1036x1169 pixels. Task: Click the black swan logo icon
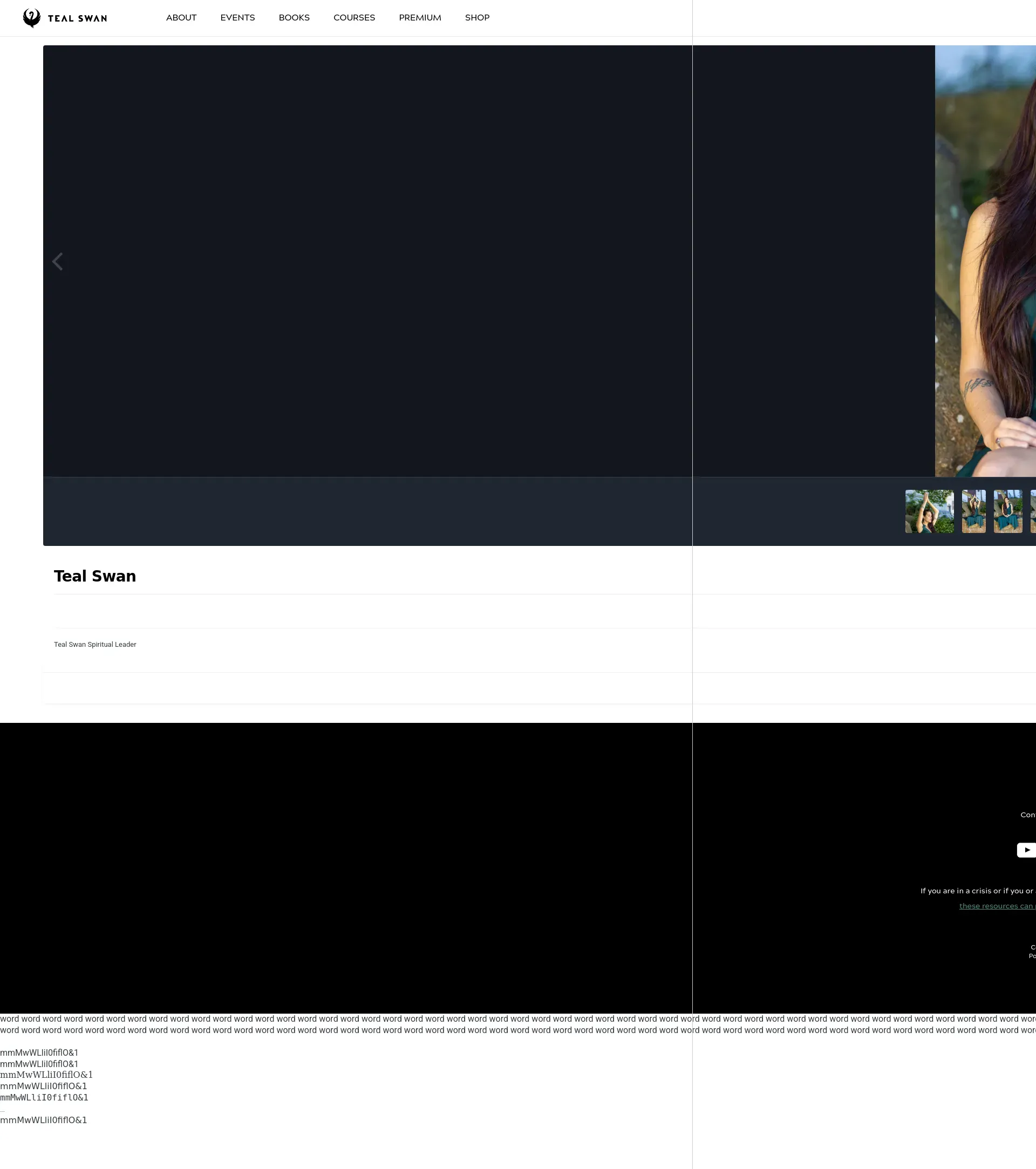31,18
